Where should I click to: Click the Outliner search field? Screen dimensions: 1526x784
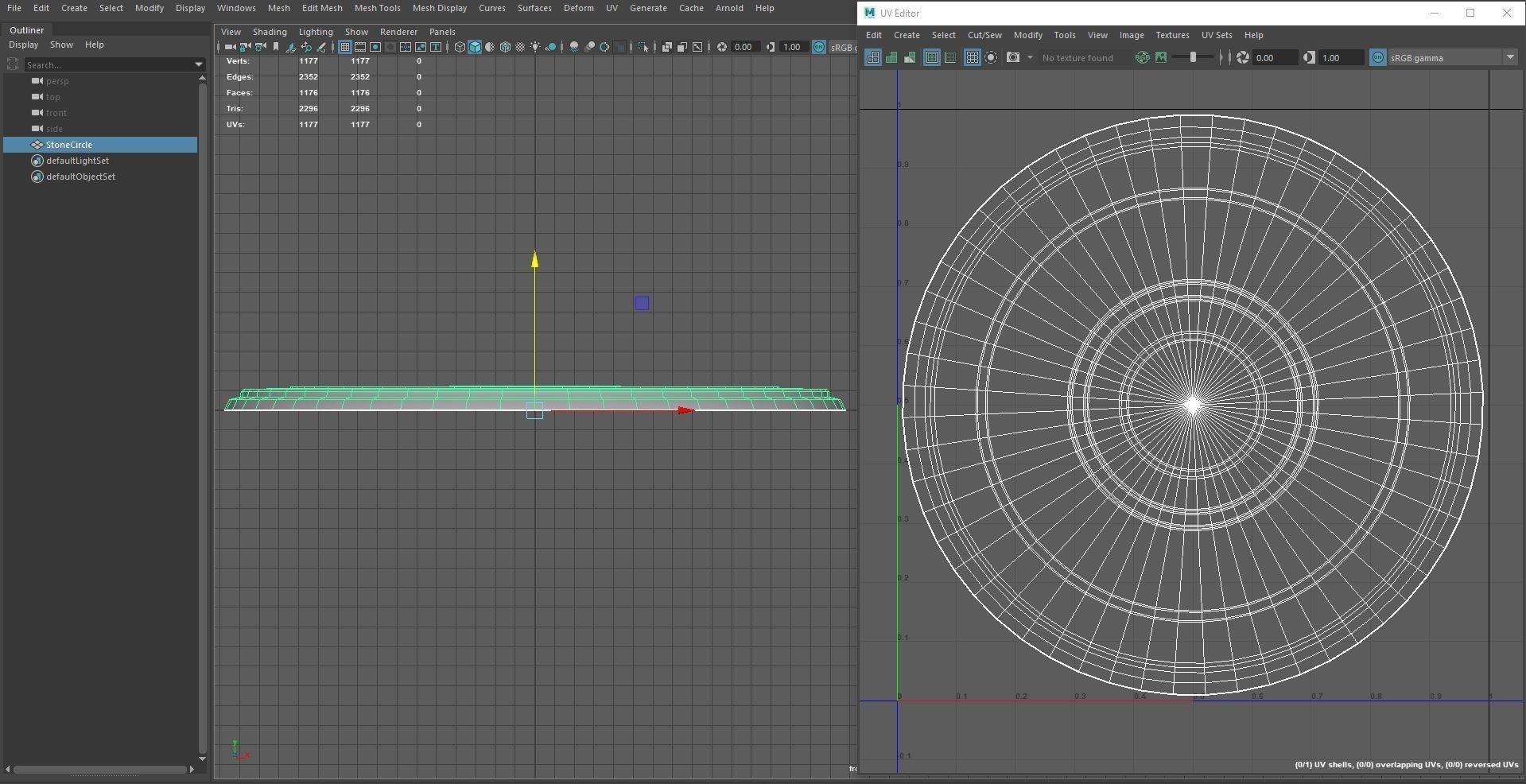point(109,64)
